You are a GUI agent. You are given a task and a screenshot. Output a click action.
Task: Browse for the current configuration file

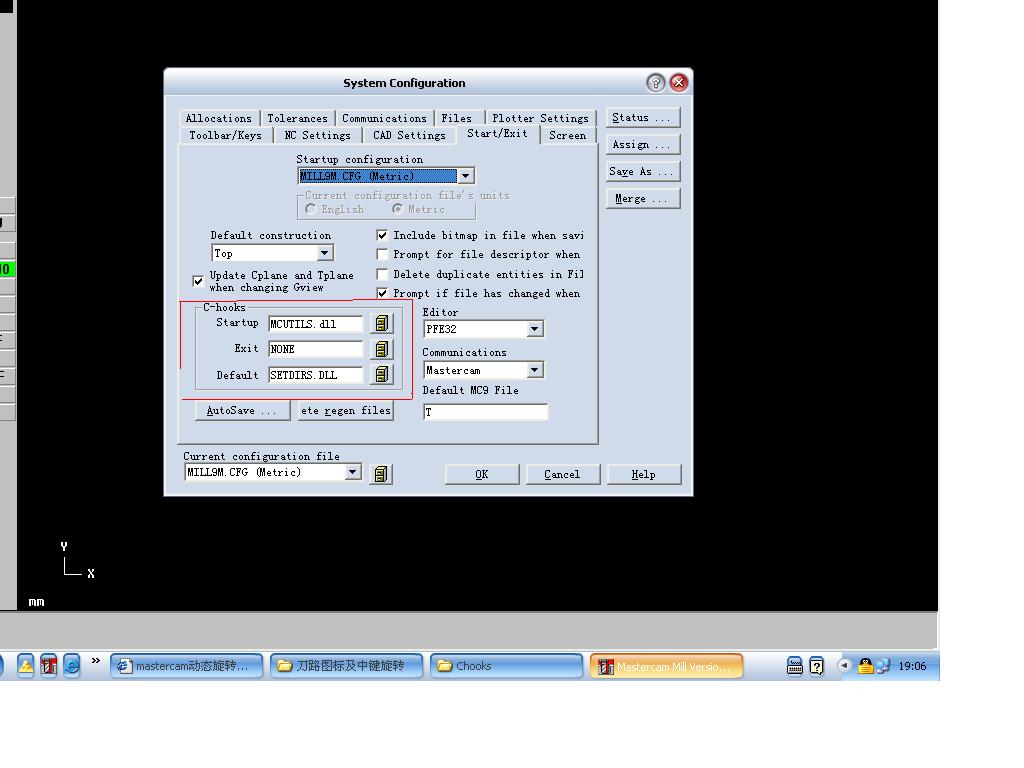click(381, 473)
